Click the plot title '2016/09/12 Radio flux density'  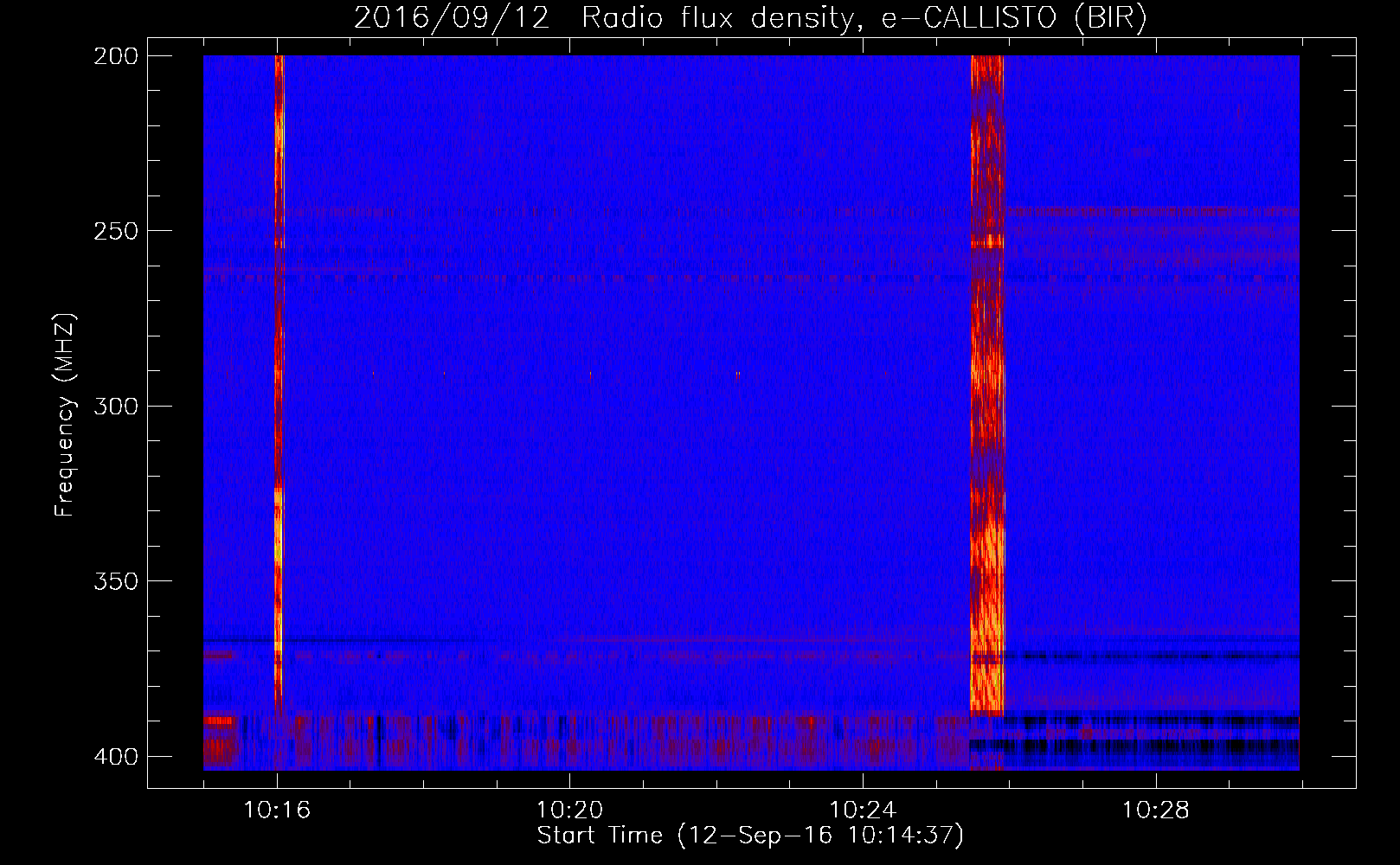tap(603, 18)
